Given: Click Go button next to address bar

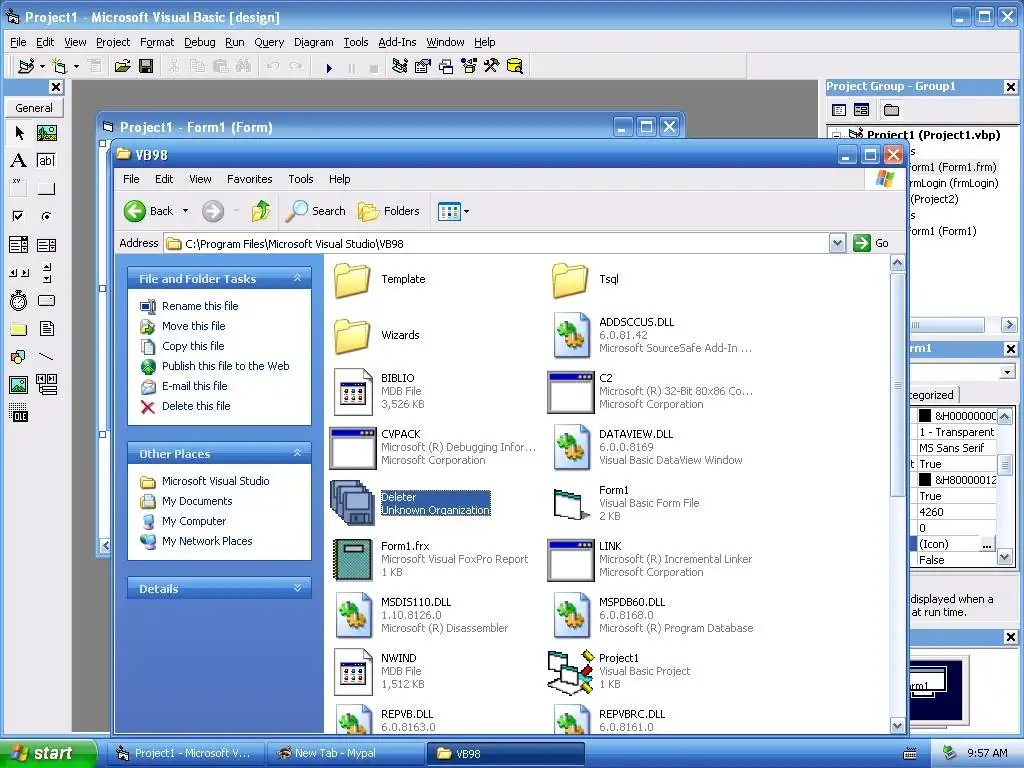Looking at the screenshot, I should (872, 244).
